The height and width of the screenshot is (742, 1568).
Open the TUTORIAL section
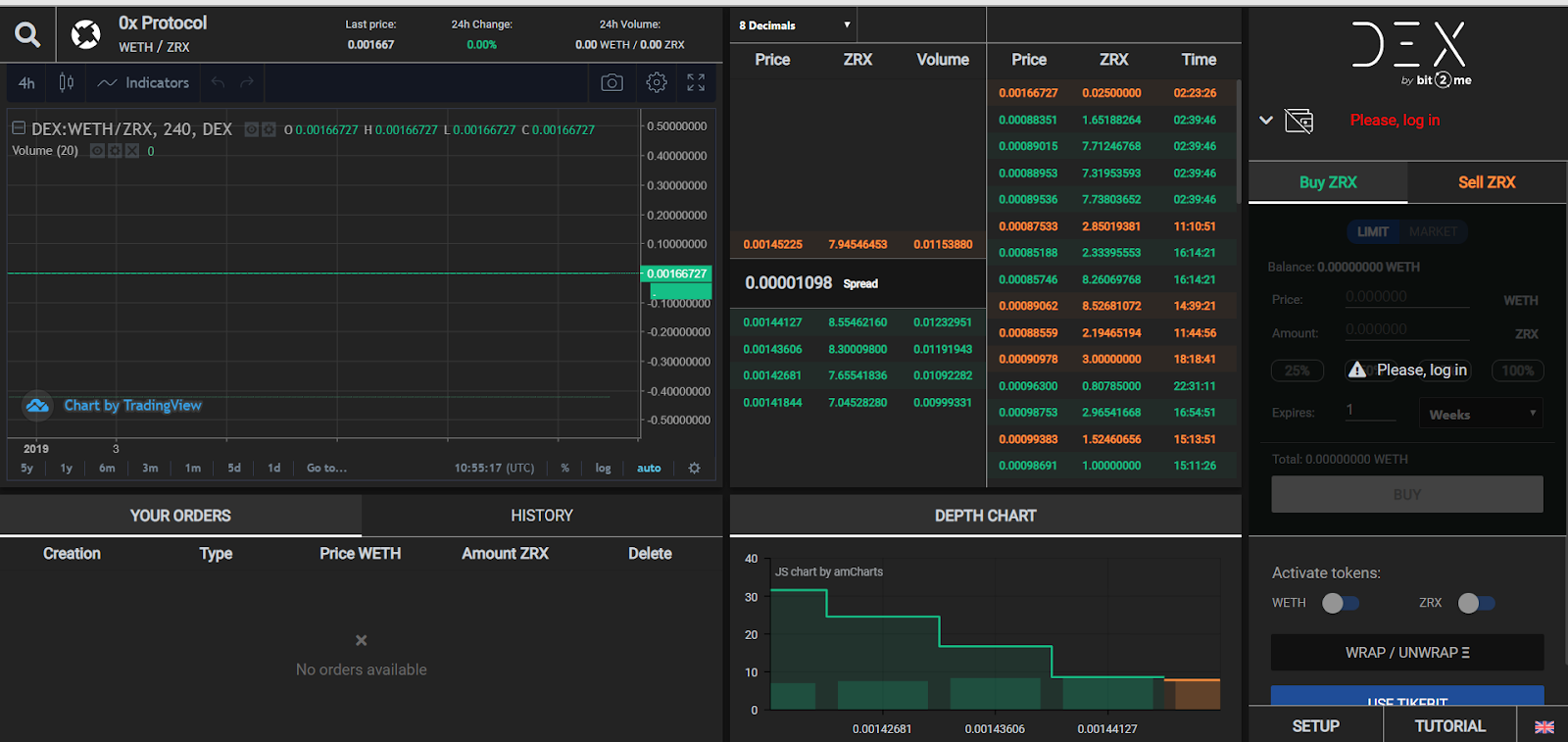1449,726
